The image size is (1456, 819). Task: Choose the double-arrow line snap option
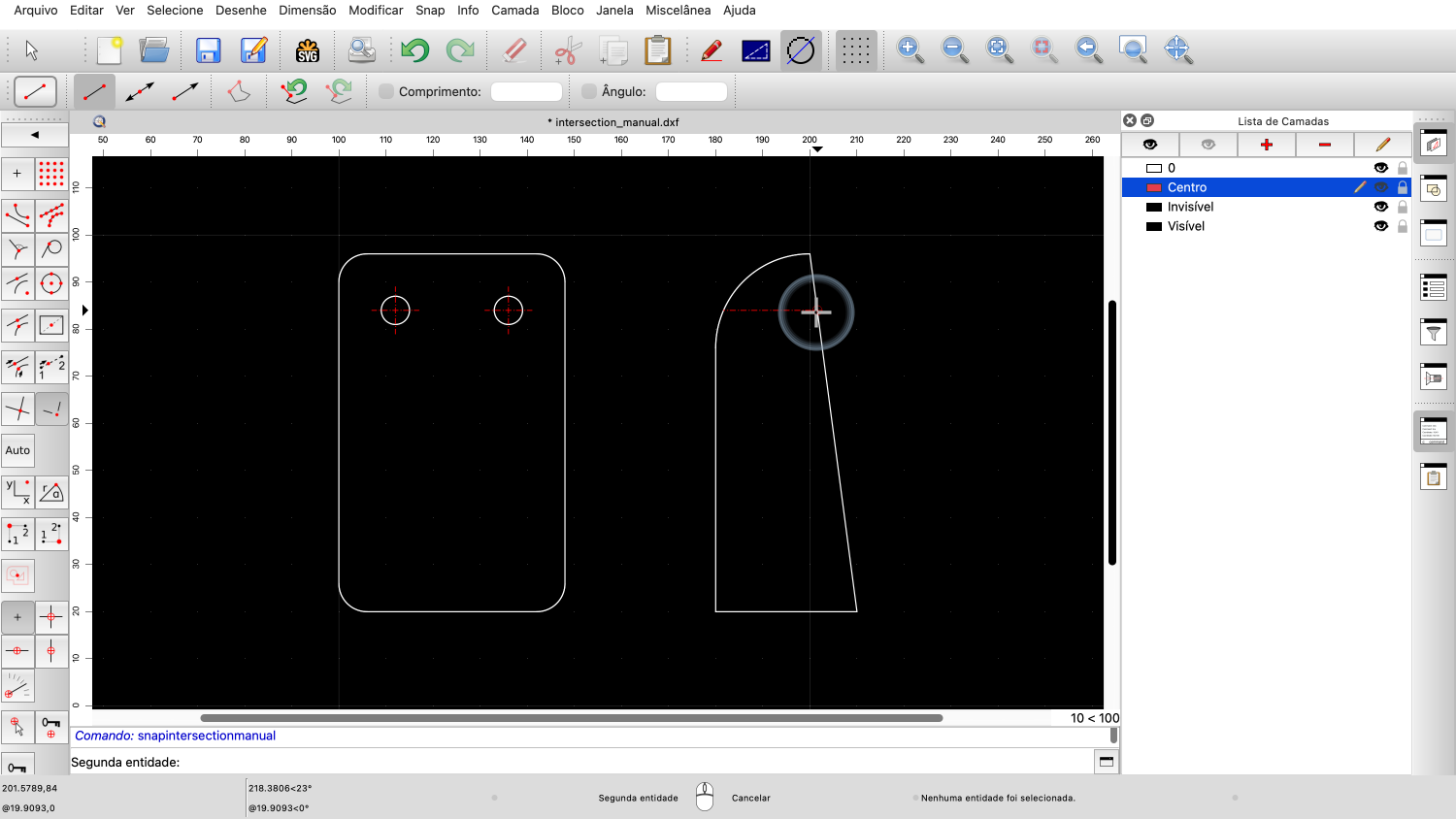(x=140, y=91)
